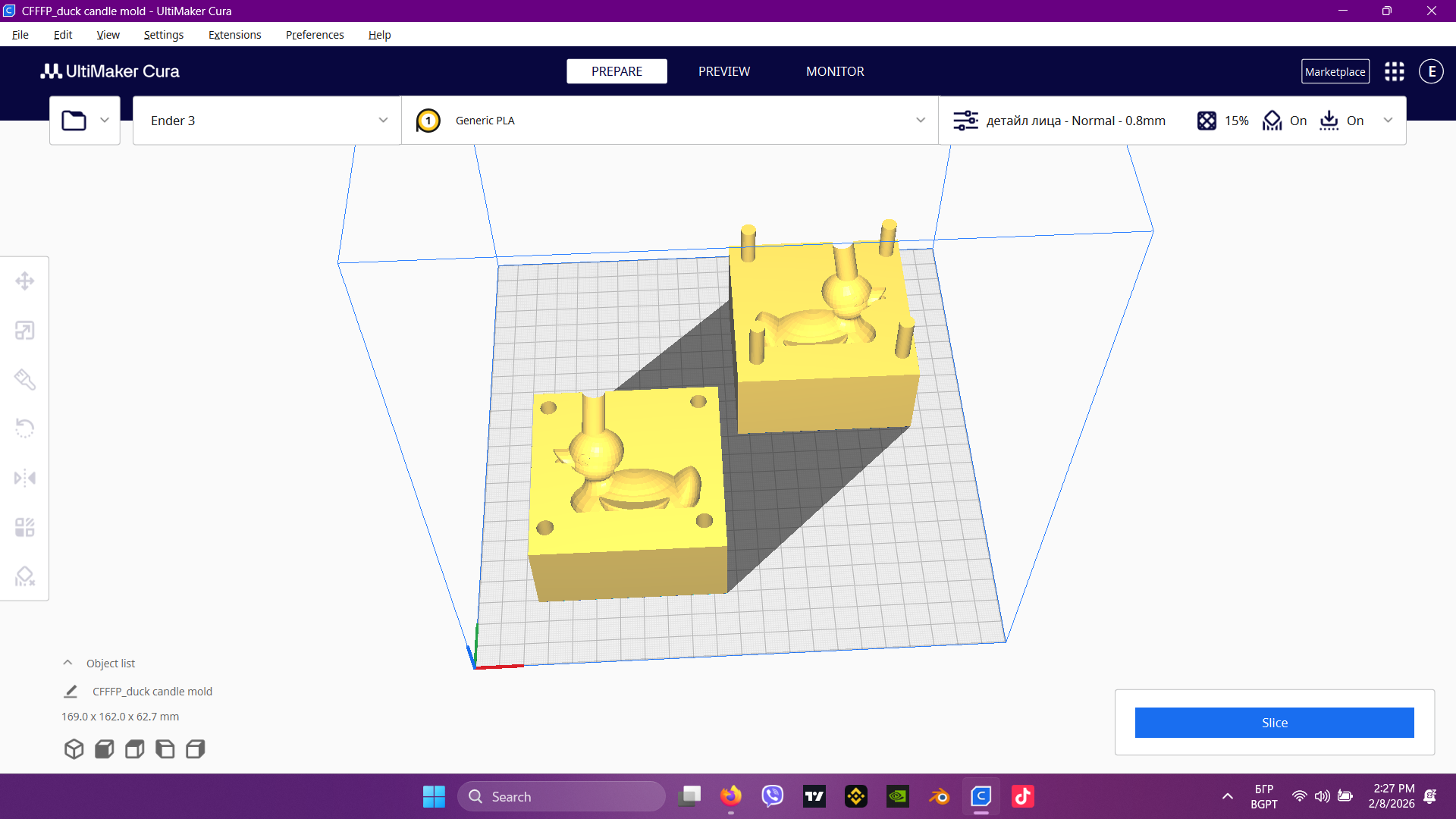This screenshot has height=819, width=1456.
Task: Click the UltiMaker Cura logo
Action: (110, 71)
